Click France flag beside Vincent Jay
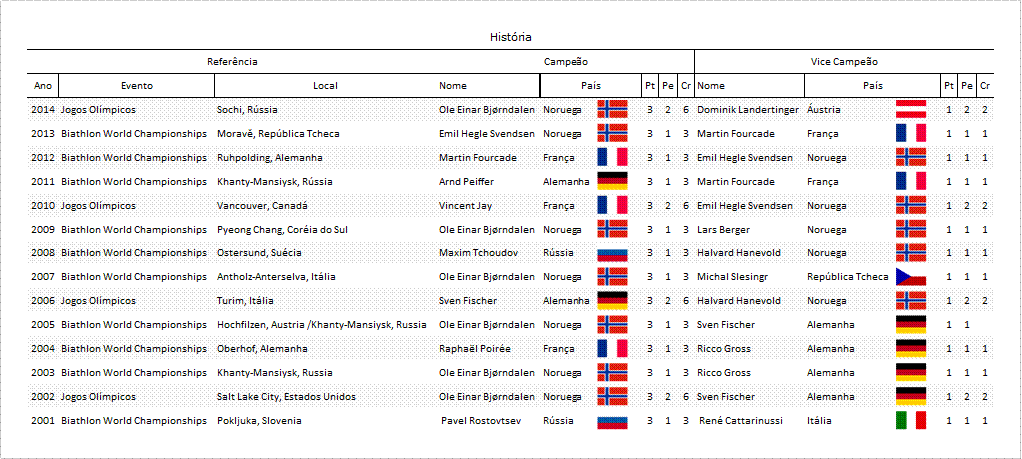Viewport: 1022px width, 459px height. coord(612,205)
